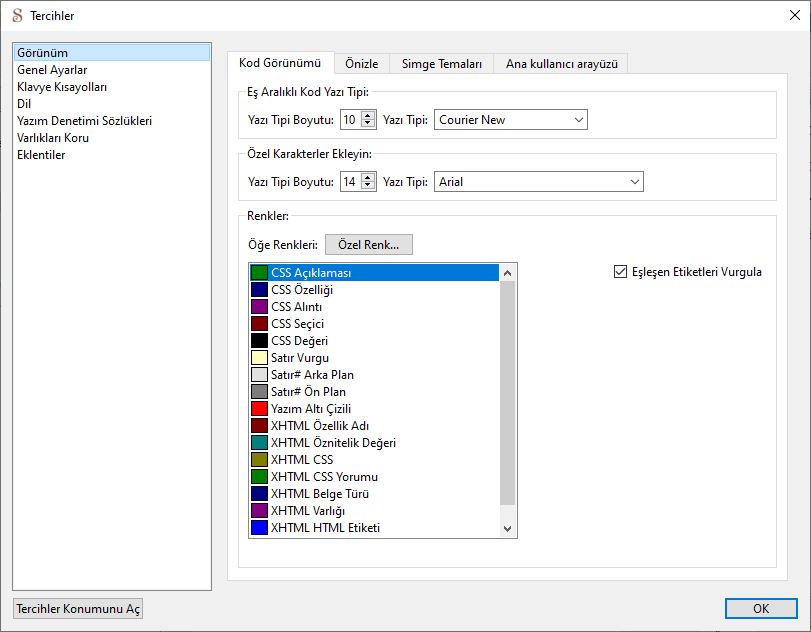Open the Ana kullanıcı arayüzü tab
This screenshot has height=632, width=811.
[x=562, y=64]
